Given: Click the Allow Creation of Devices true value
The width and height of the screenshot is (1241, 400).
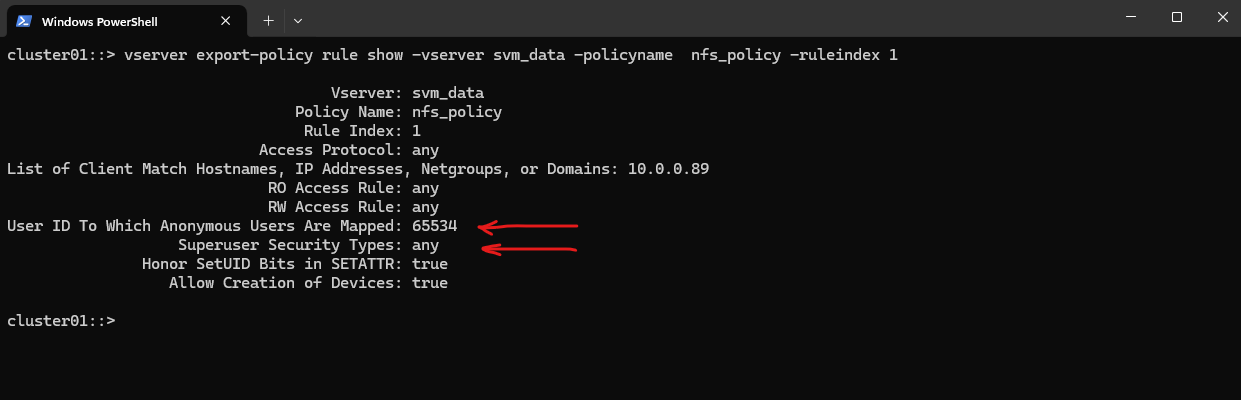Looking at the screenshot, I should pos(430,283).
